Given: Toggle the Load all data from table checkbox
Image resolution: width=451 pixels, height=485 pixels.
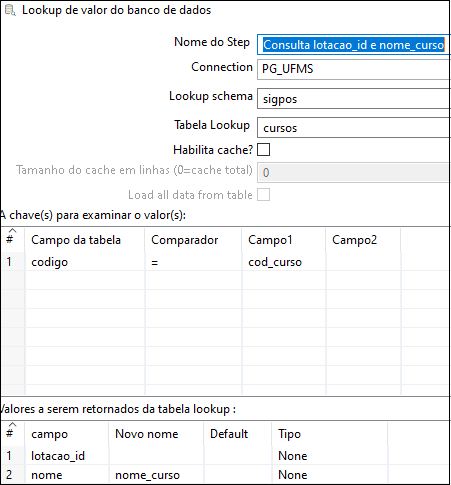Looking at the screenshot, I should [263, 195].
